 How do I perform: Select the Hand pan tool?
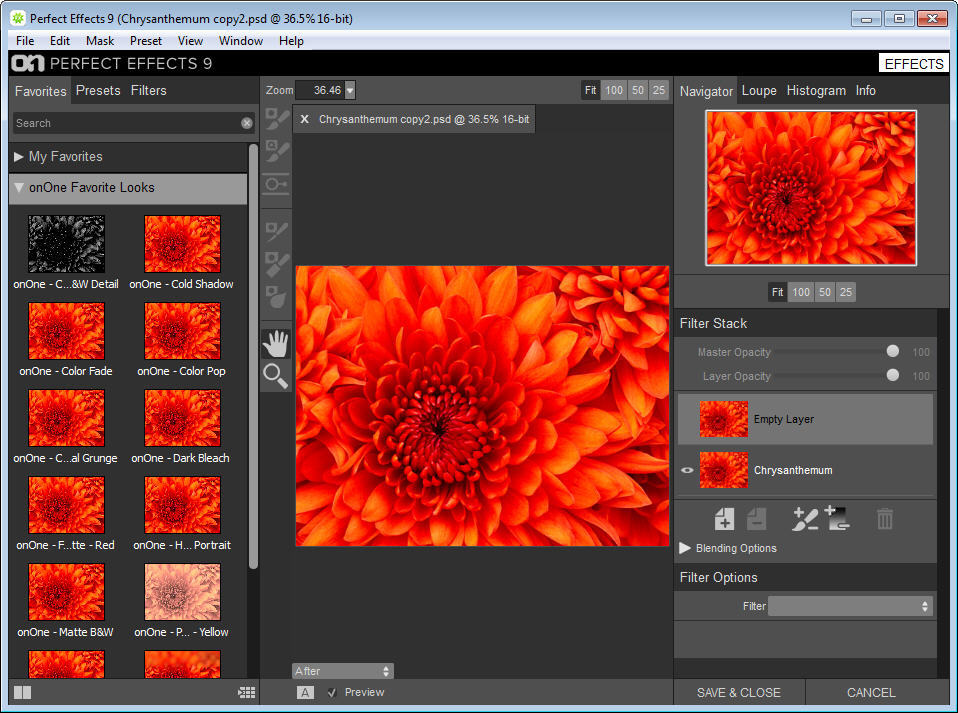click(x=275, y=344)
